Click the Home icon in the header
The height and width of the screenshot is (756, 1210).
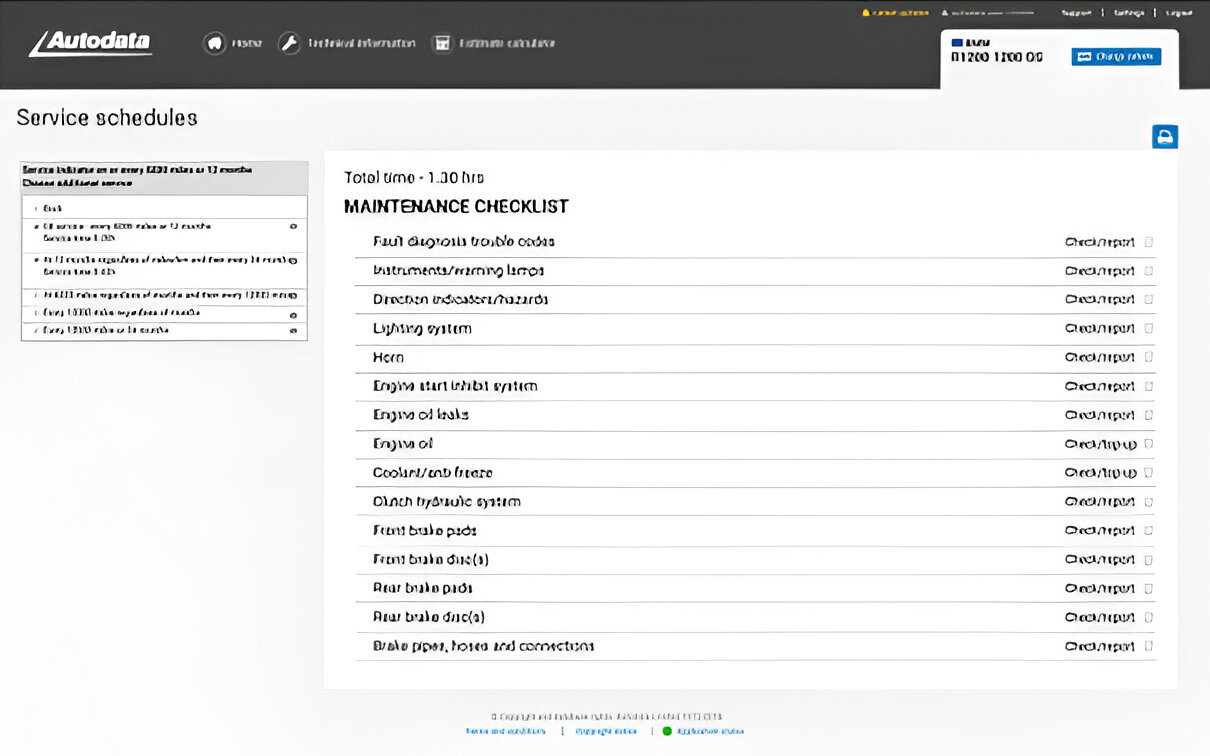click(x=214, y=44)
